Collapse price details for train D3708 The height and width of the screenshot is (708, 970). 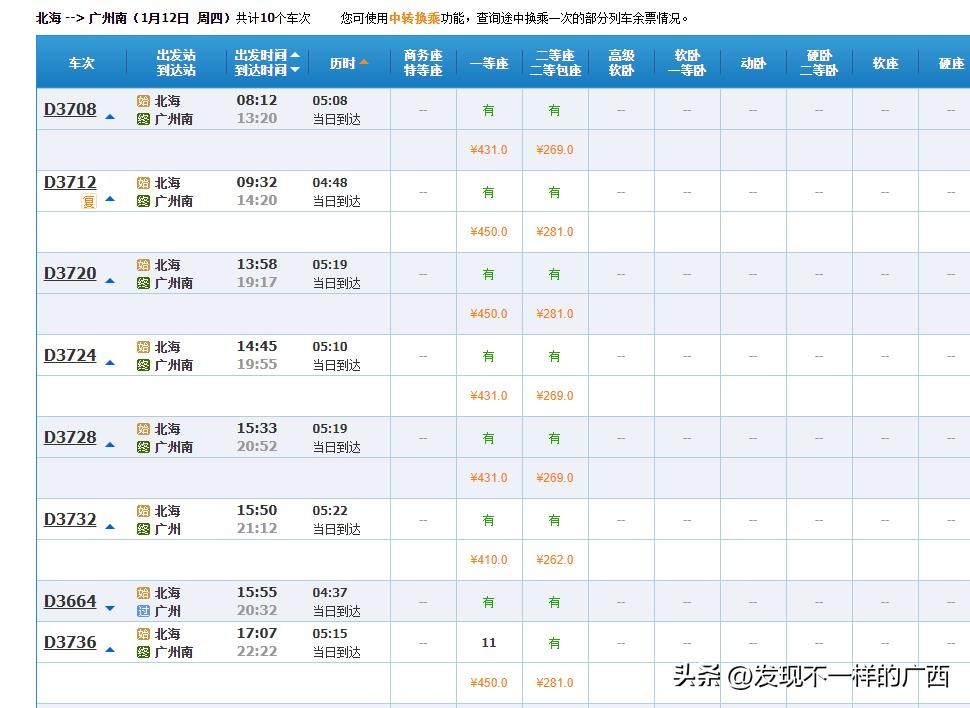tap(110, 117)
